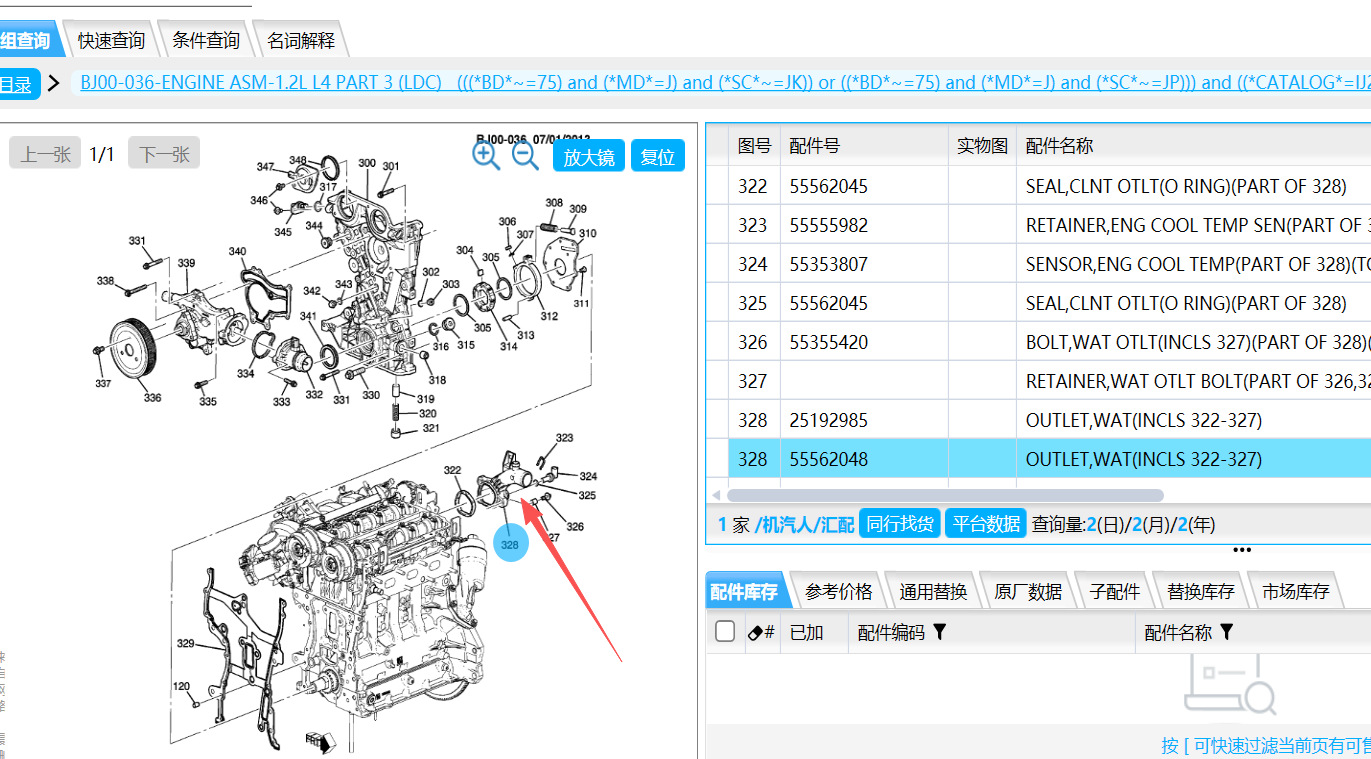Click the highlighted 328 callout bubble in the diagram

(510, 544)
